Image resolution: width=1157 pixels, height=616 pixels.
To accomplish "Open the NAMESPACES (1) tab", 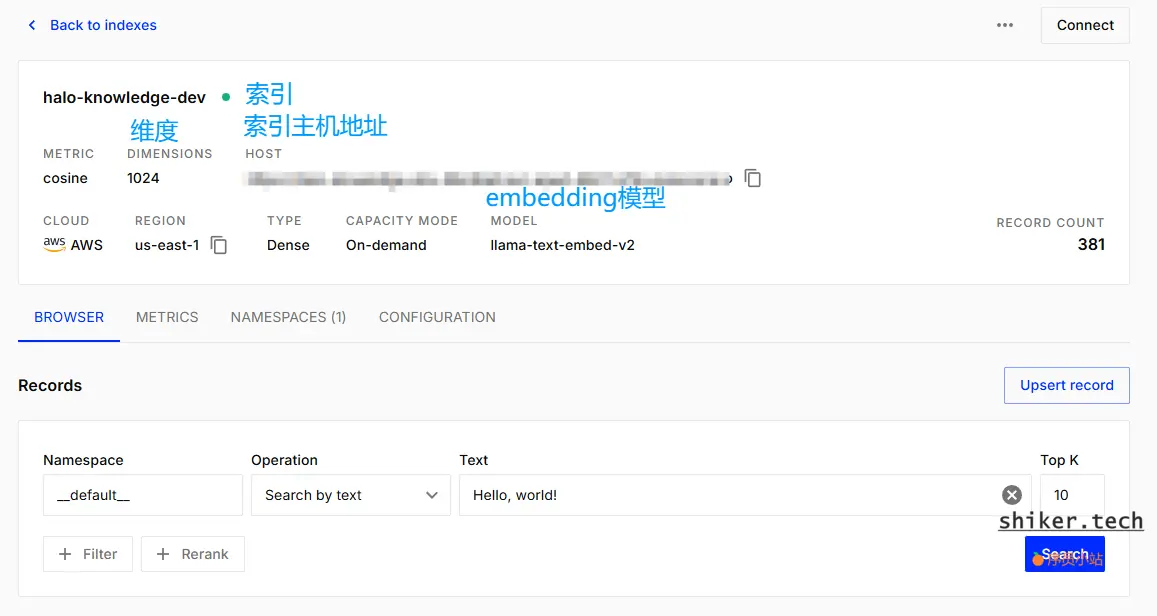I will [x=288, y=317].
